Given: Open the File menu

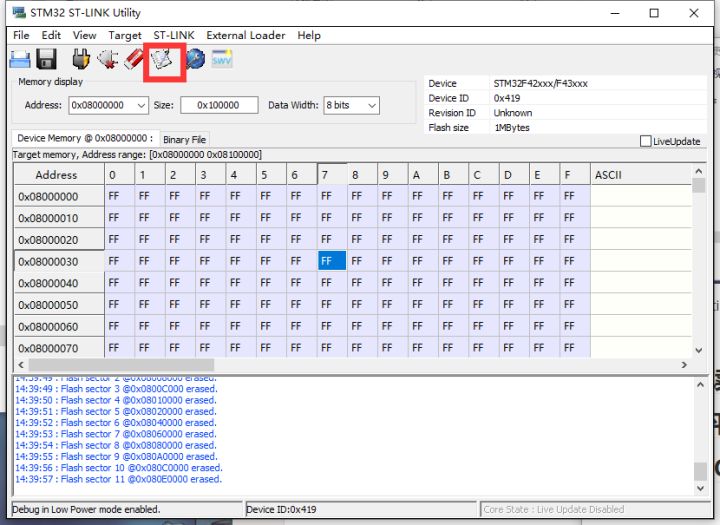Looking at the screenshot, I should pos(21,35).
